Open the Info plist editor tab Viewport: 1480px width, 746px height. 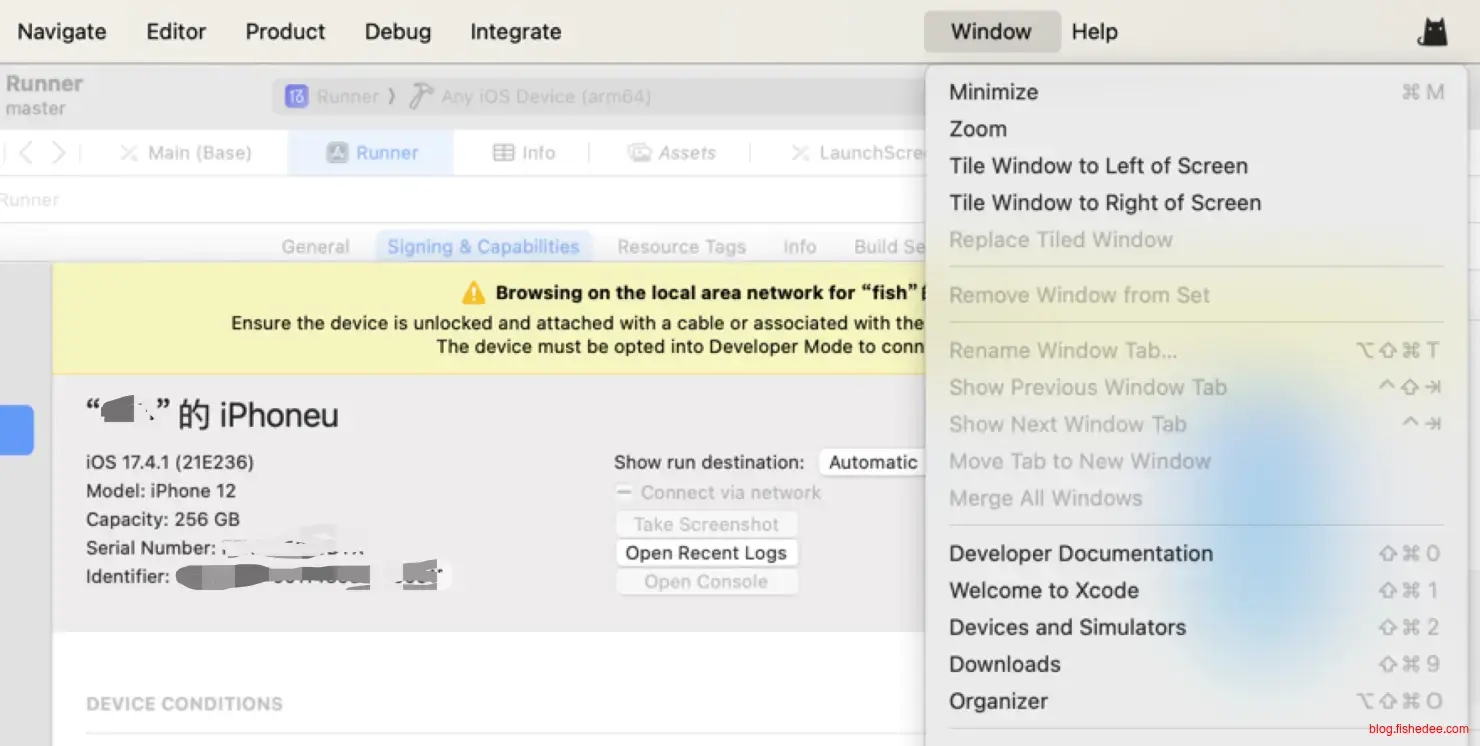524,153
